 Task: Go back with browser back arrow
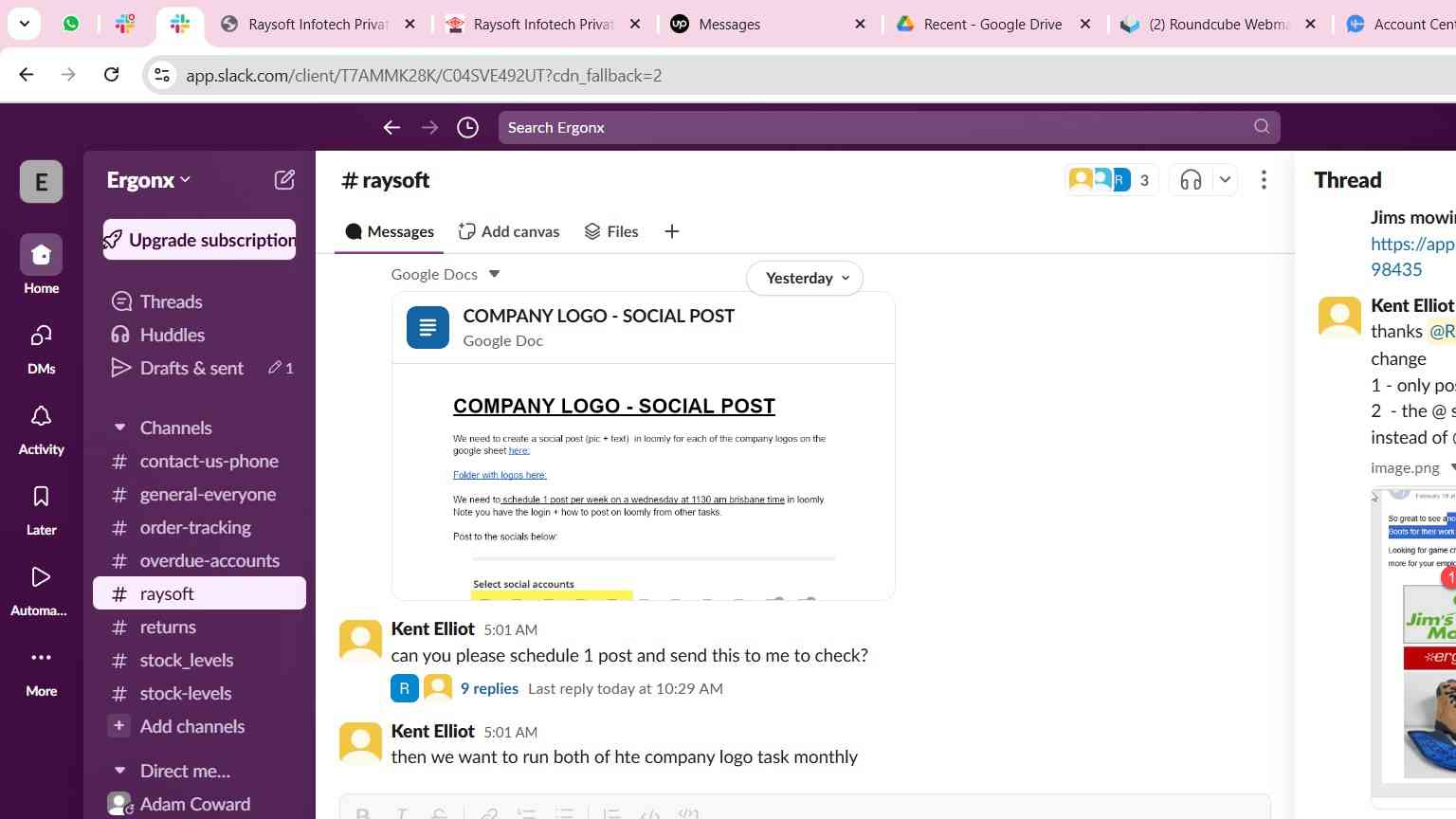[x=27, y=74]
